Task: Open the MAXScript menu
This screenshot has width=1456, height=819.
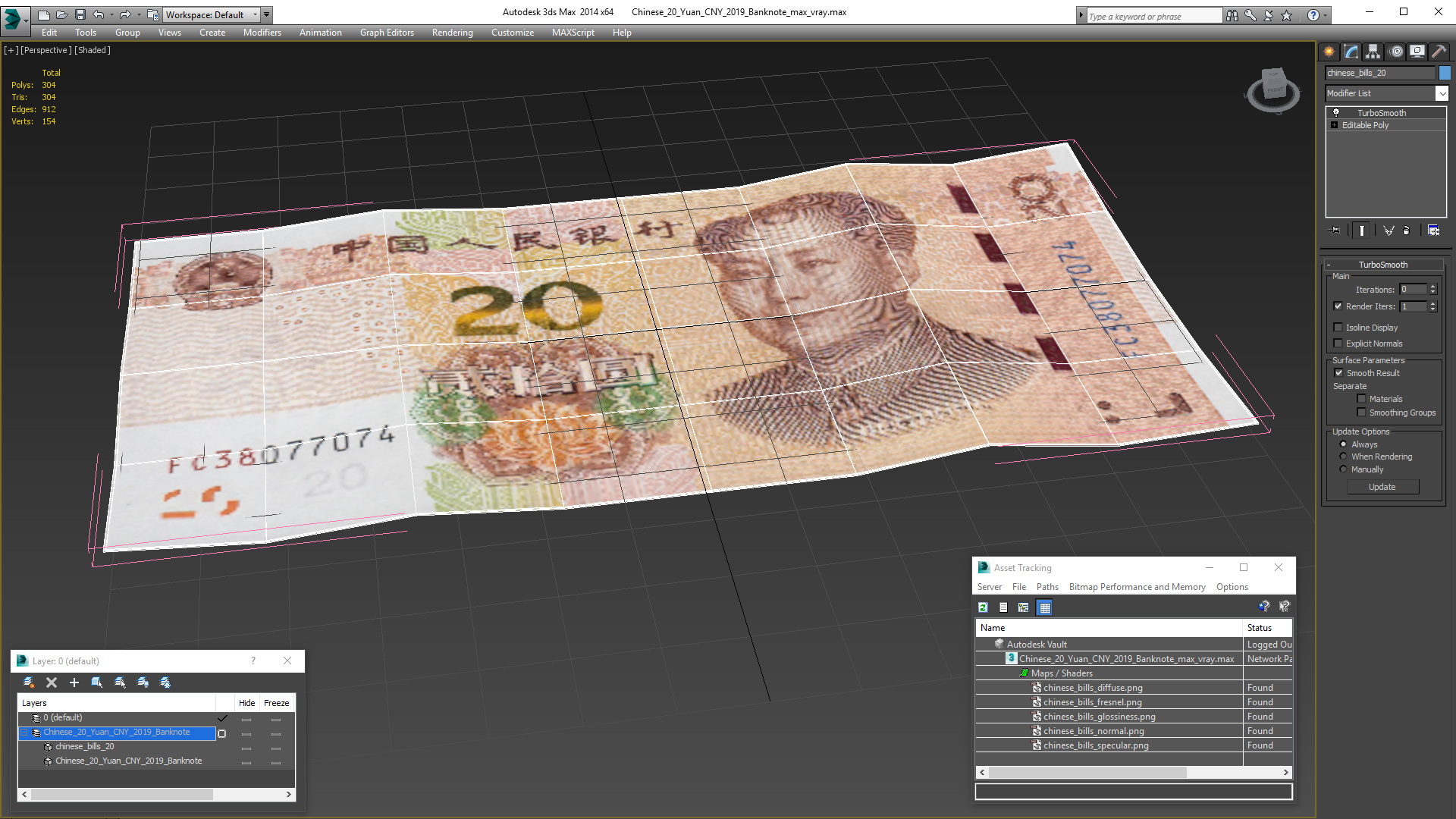Action: pyautogui.click(x=573, y=33)
